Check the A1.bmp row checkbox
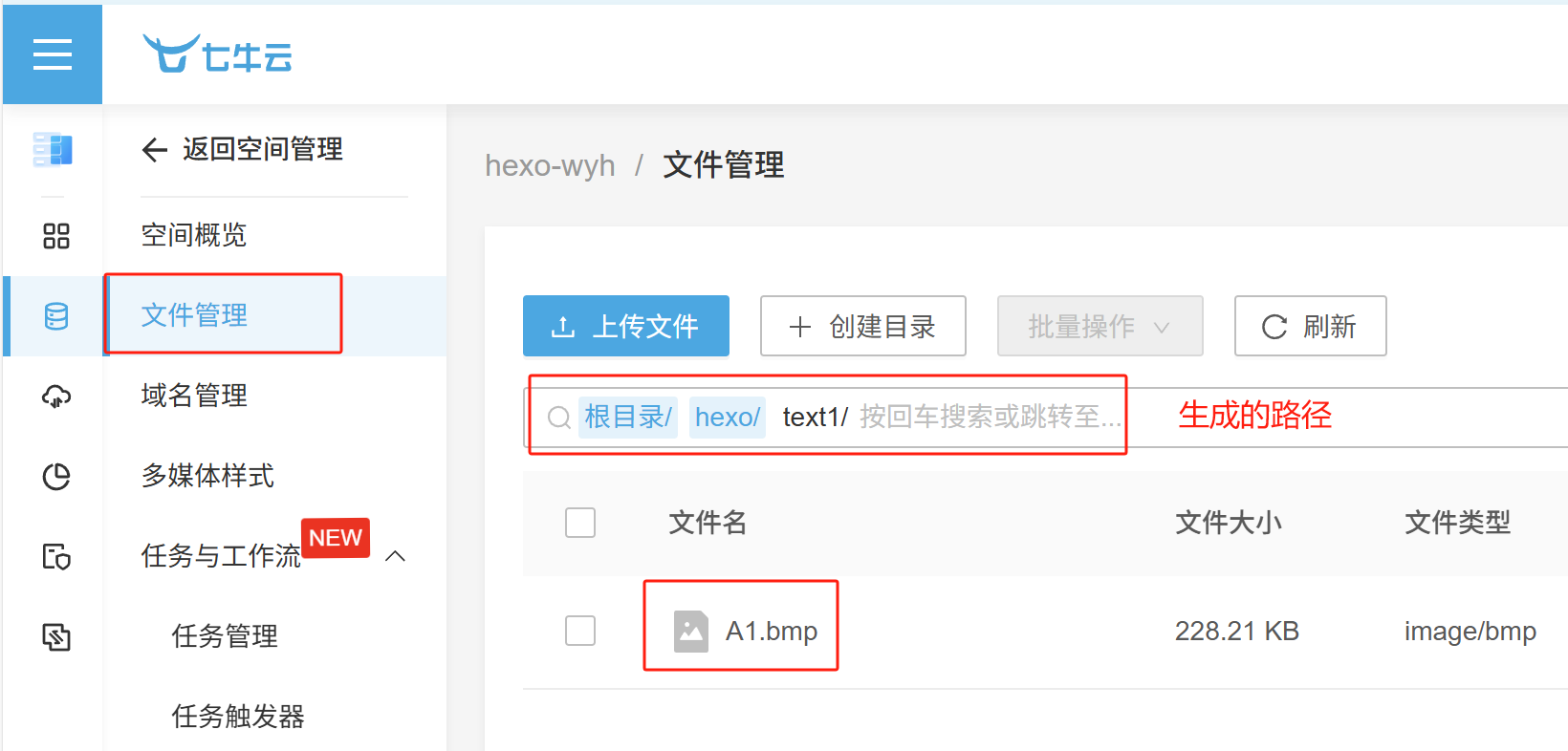 (580, 631)
